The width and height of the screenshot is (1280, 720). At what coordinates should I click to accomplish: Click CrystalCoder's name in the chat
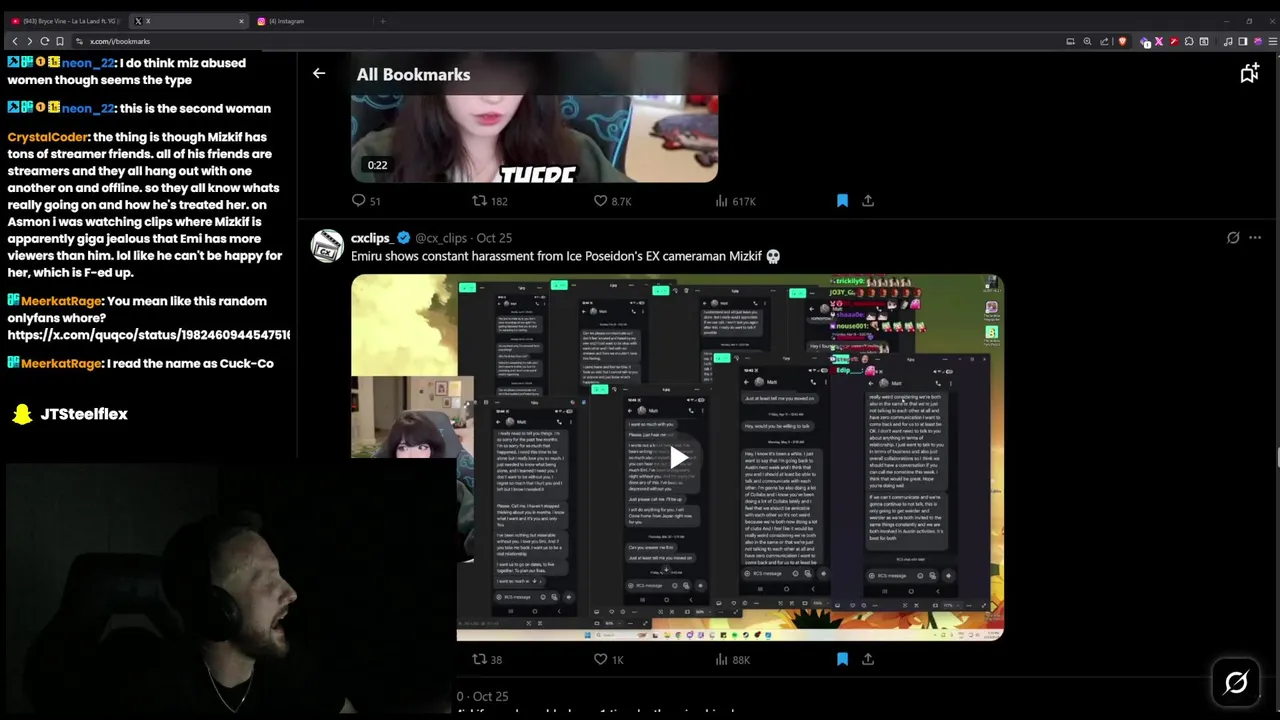48,137
